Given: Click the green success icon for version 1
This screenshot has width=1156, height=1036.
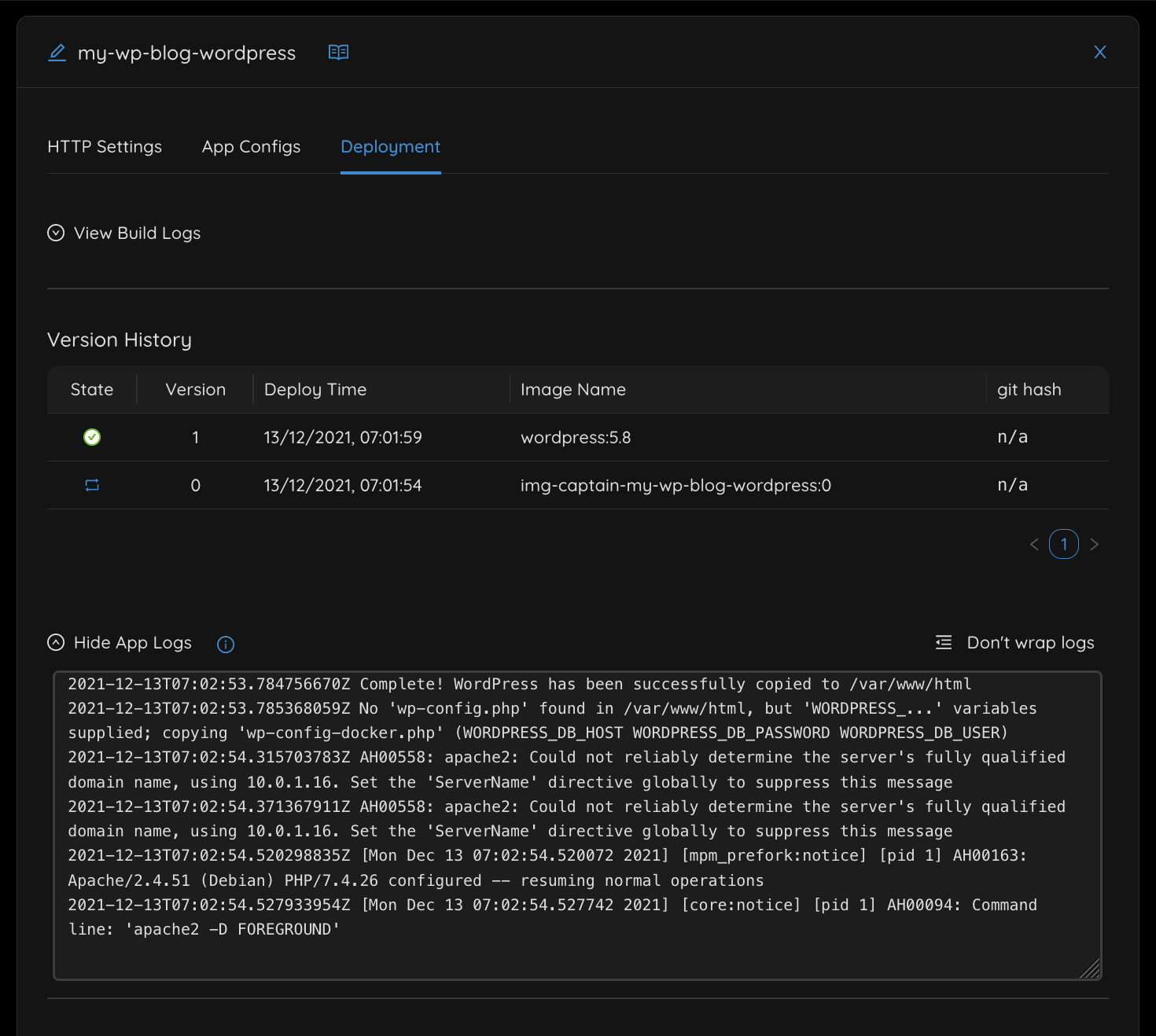Looking at the screenshot, I should 91,437.
